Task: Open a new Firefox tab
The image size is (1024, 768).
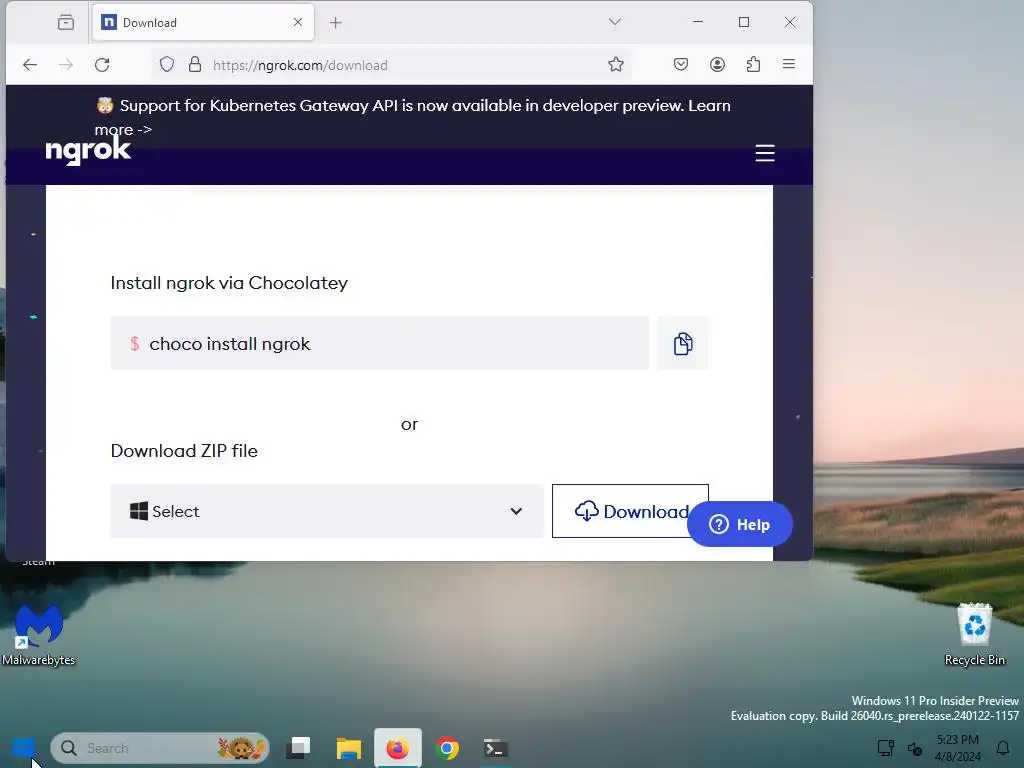Action: (x=336, y=23)
